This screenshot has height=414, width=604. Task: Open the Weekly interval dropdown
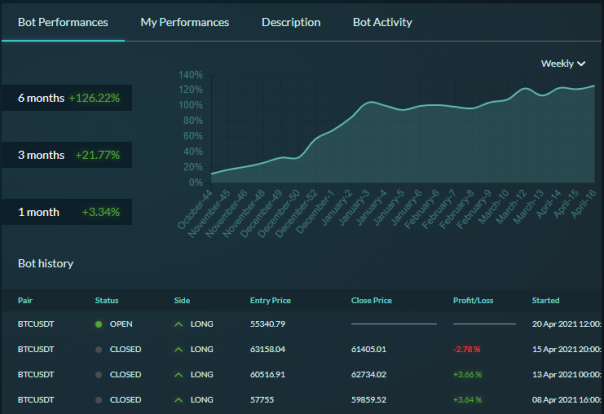(563, 64)
